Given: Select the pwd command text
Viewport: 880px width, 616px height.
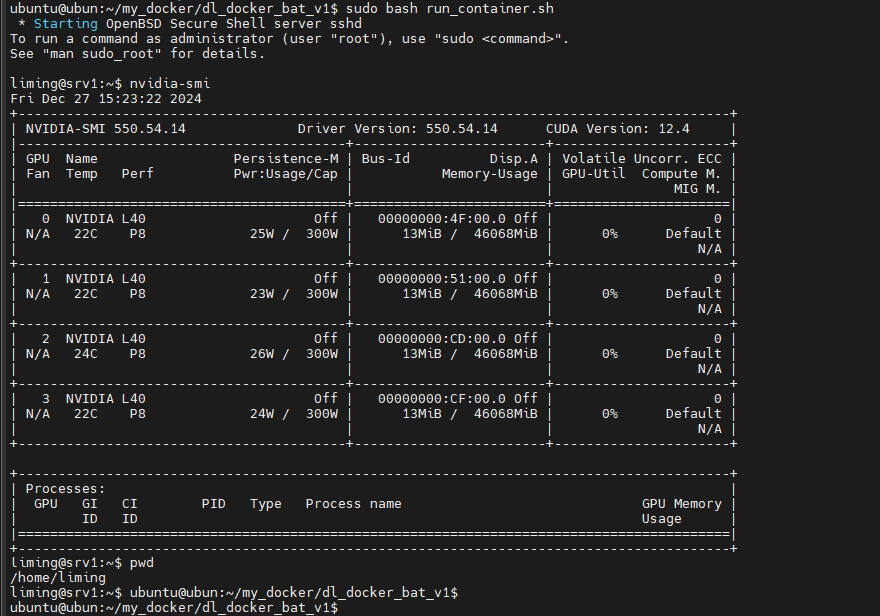Looking at the screenshot, I should tap(131, 562).
